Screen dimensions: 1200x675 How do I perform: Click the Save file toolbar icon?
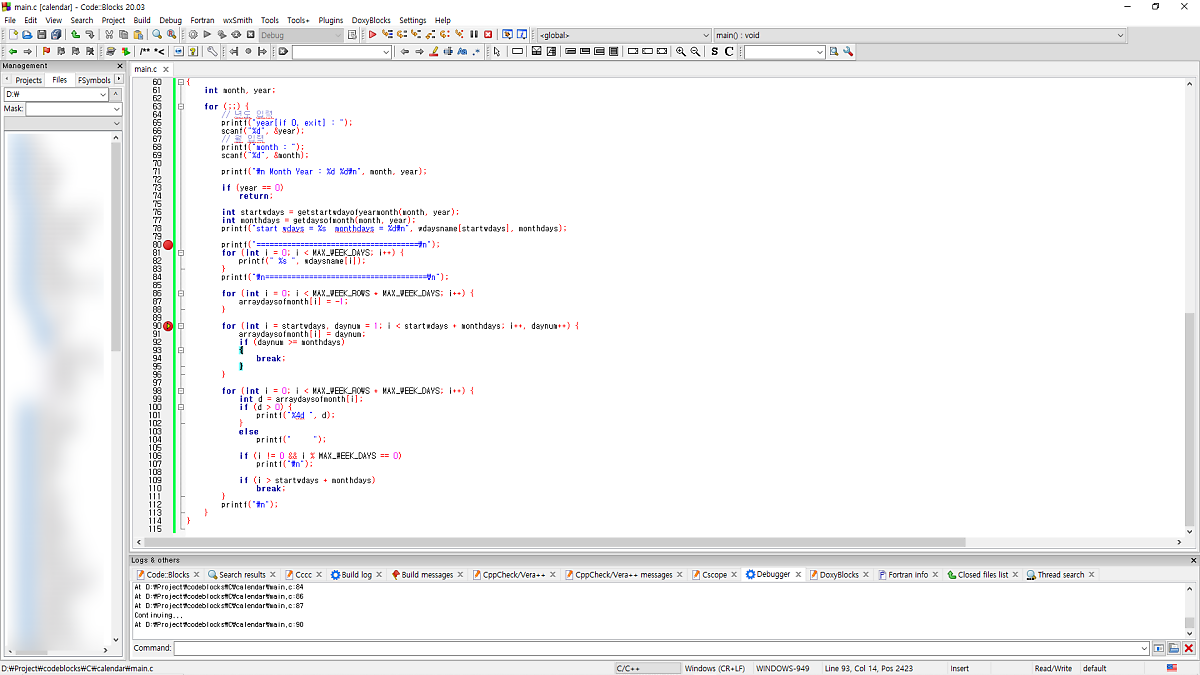click(42, 35)
